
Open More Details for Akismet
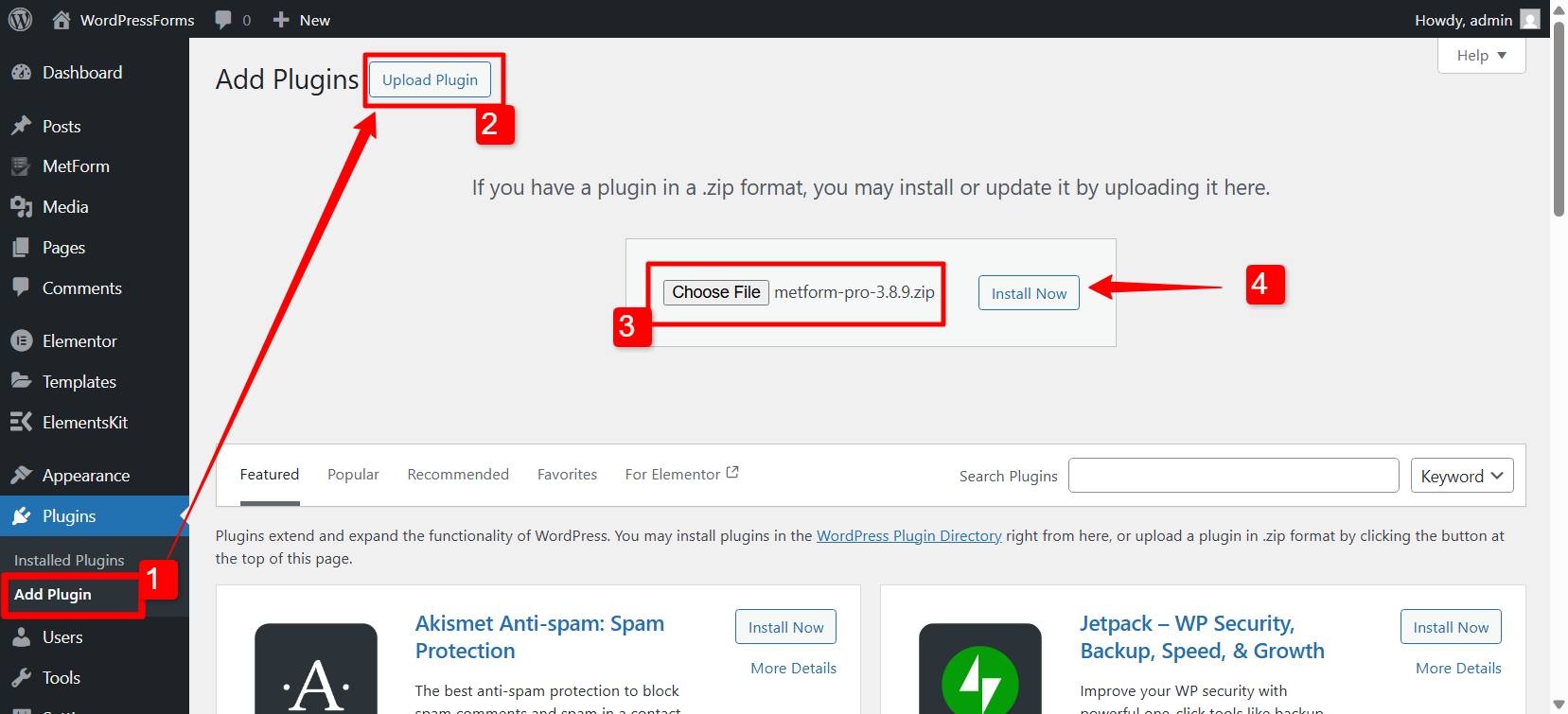click(x=793, y=668)
